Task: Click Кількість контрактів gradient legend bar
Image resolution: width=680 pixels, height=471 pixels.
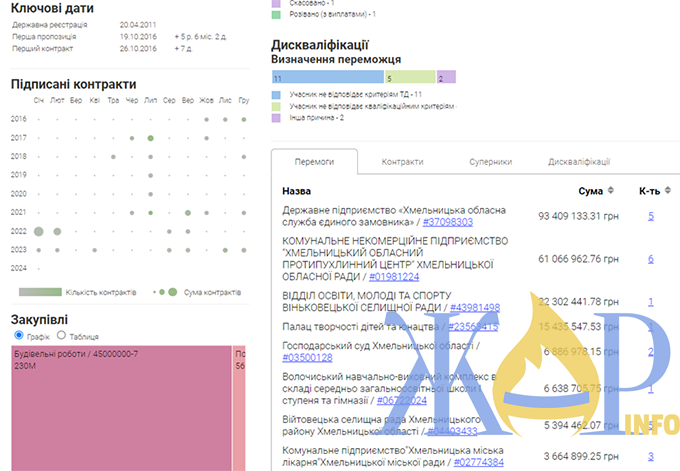Action: (40, 292)
